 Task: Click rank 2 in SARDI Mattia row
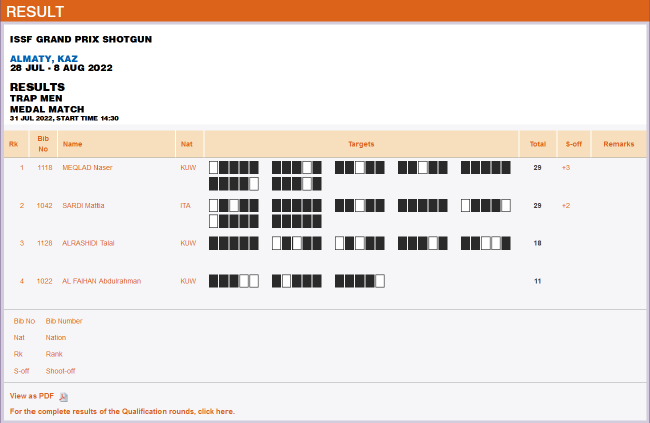(22, 206)
